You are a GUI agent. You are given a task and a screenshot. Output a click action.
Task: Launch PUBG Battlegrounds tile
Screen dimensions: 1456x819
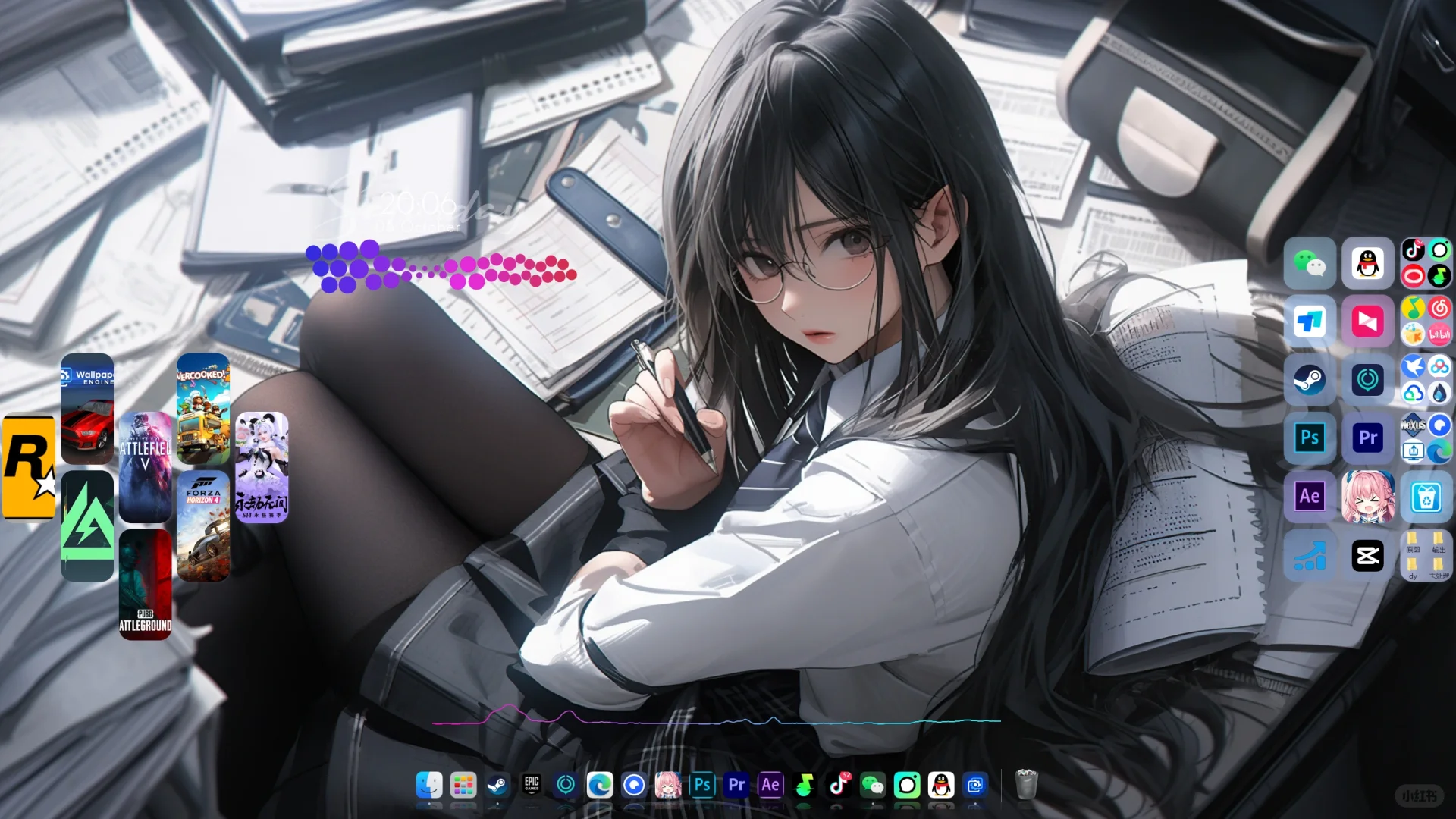[x=146, y=585]
